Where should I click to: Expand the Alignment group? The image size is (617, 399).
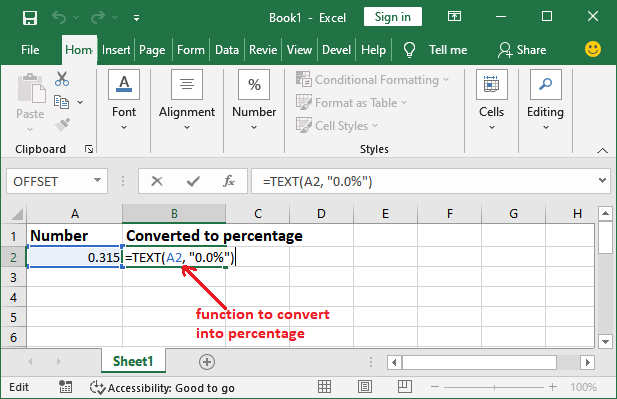pos(187,100)
